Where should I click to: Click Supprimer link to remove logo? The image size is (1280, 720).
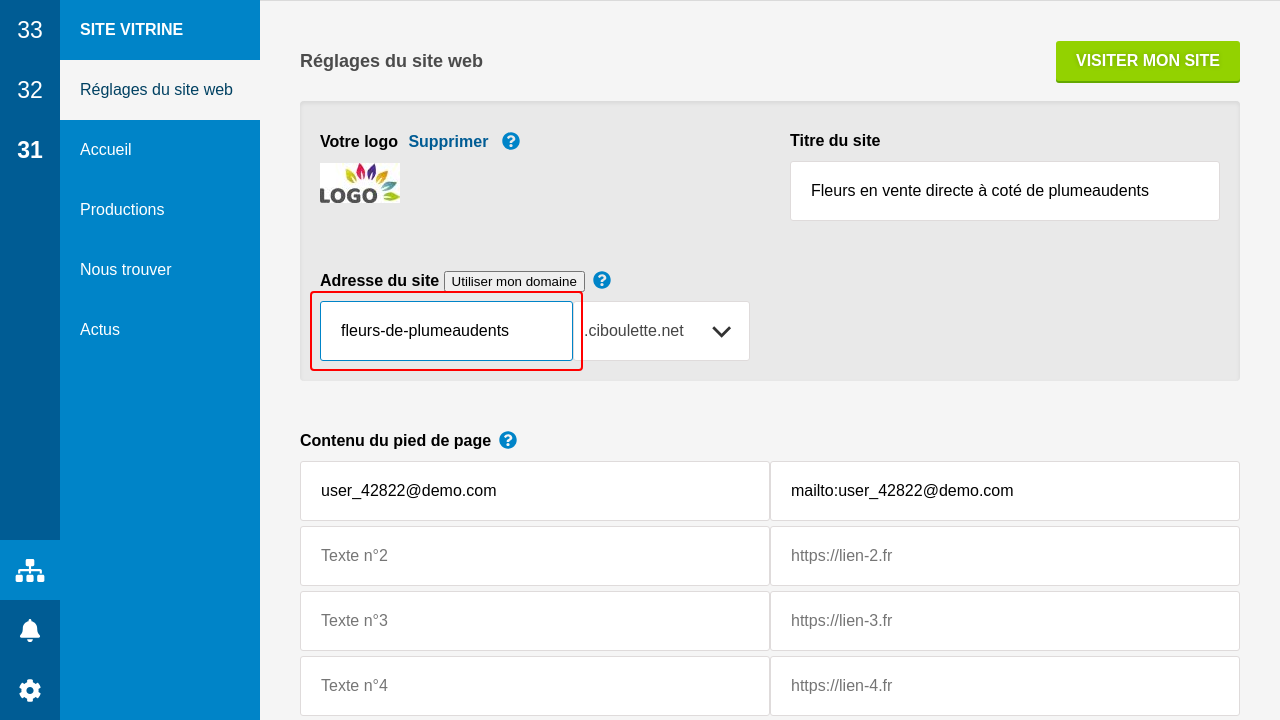(448, 141)
